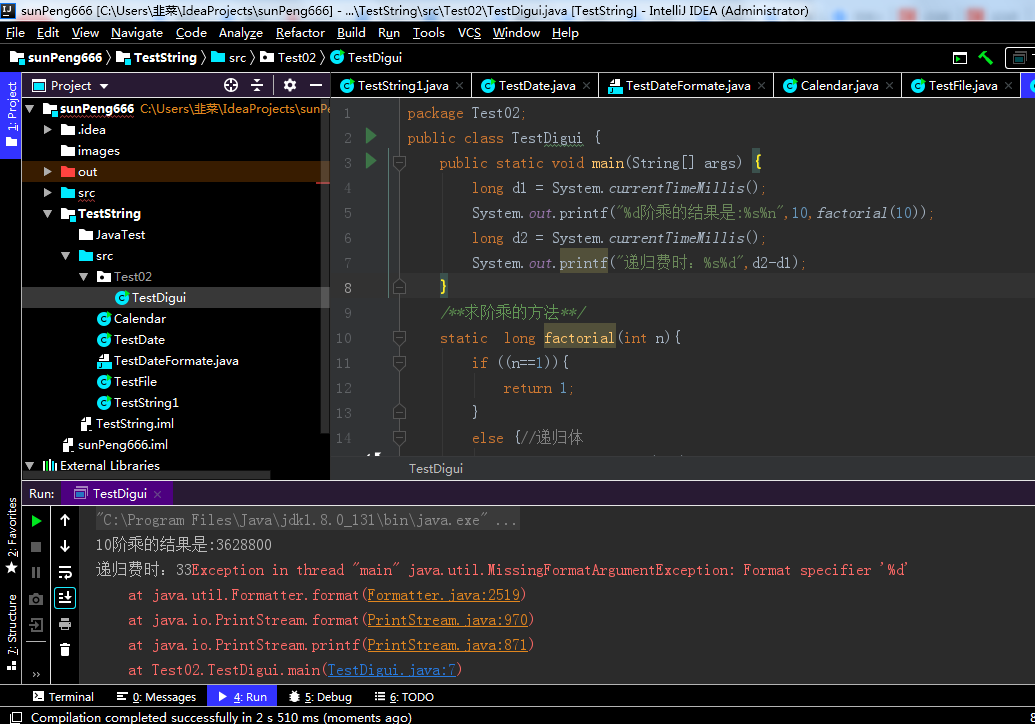The height and width of the screenshot is (724, 1035).
Task: Select TestDateFormate.java in project tree
Action: pos(176,361)
